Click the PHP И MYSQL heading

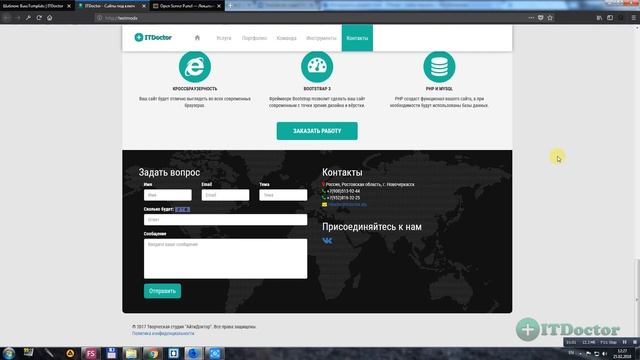439,89
